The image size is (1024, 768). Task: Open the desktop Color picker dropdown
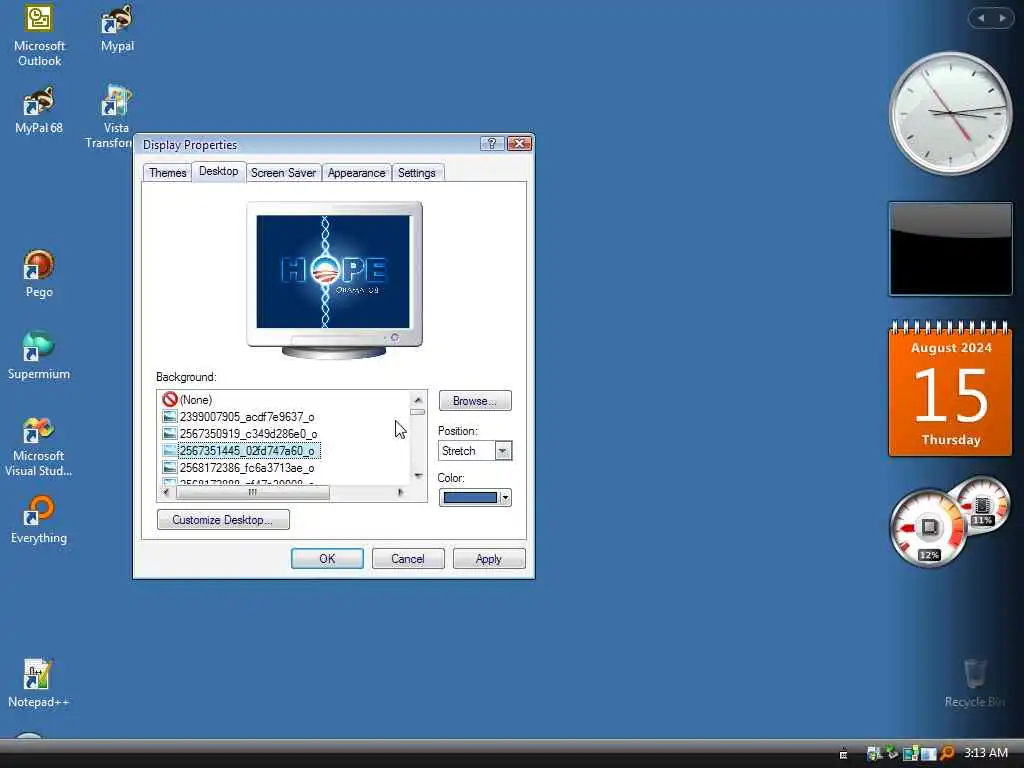[x=475, y=498]
